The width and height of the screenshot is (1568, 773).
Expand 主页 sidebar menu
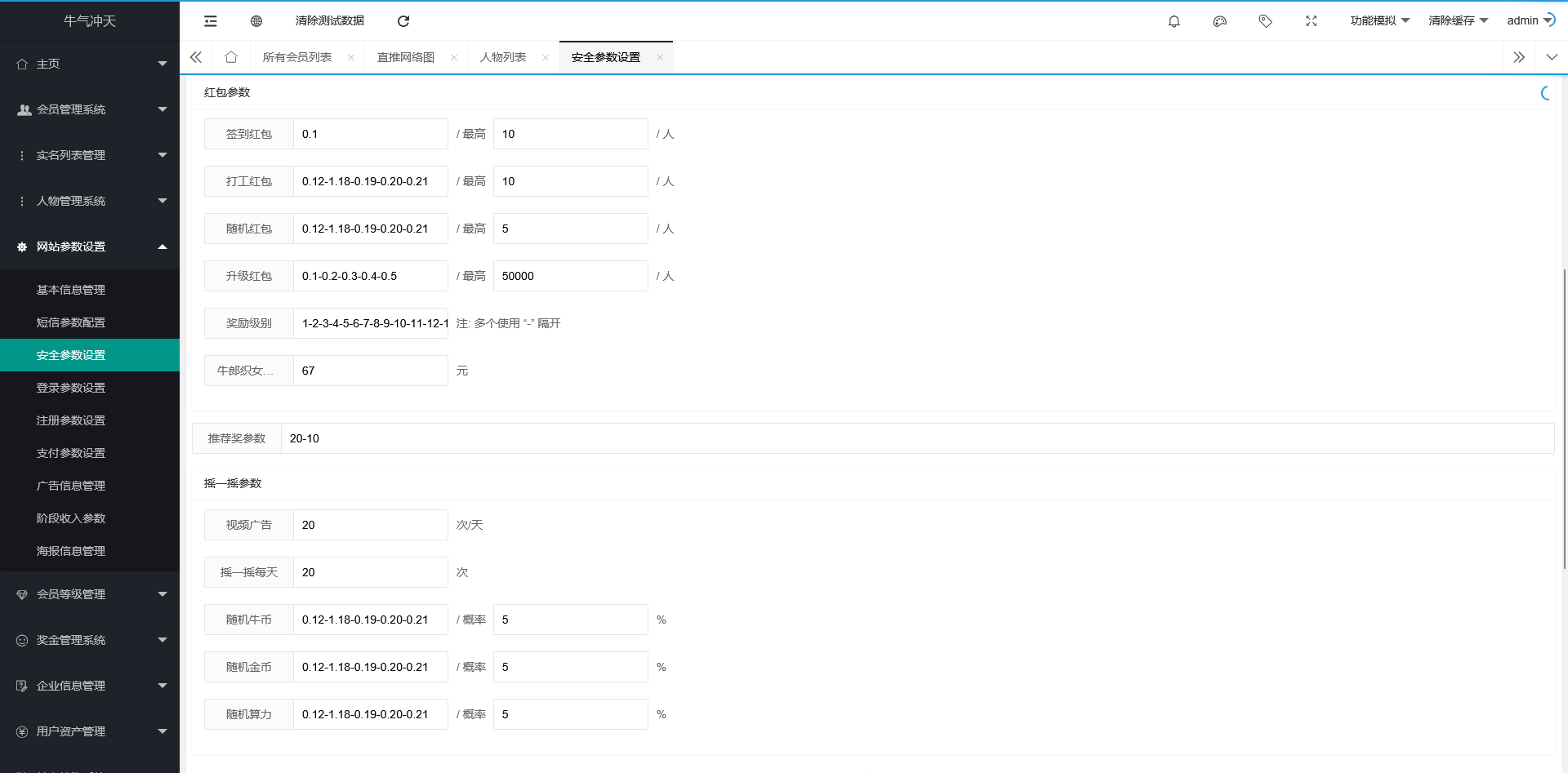click(x=90, y=64)
